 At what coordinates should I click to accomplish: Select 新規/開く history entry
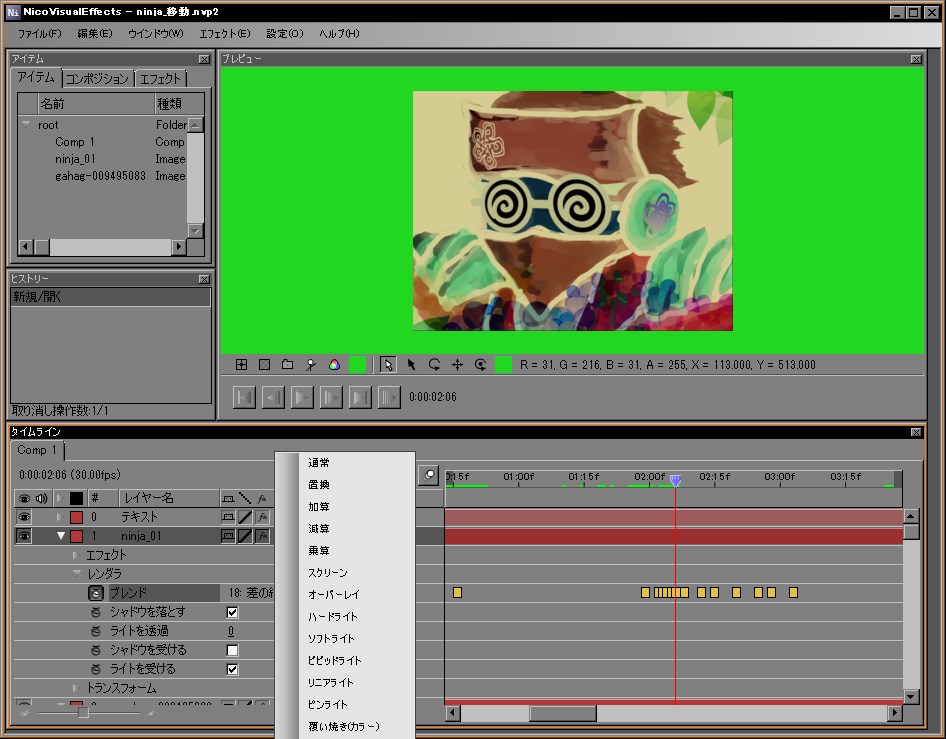pos(110,296)
